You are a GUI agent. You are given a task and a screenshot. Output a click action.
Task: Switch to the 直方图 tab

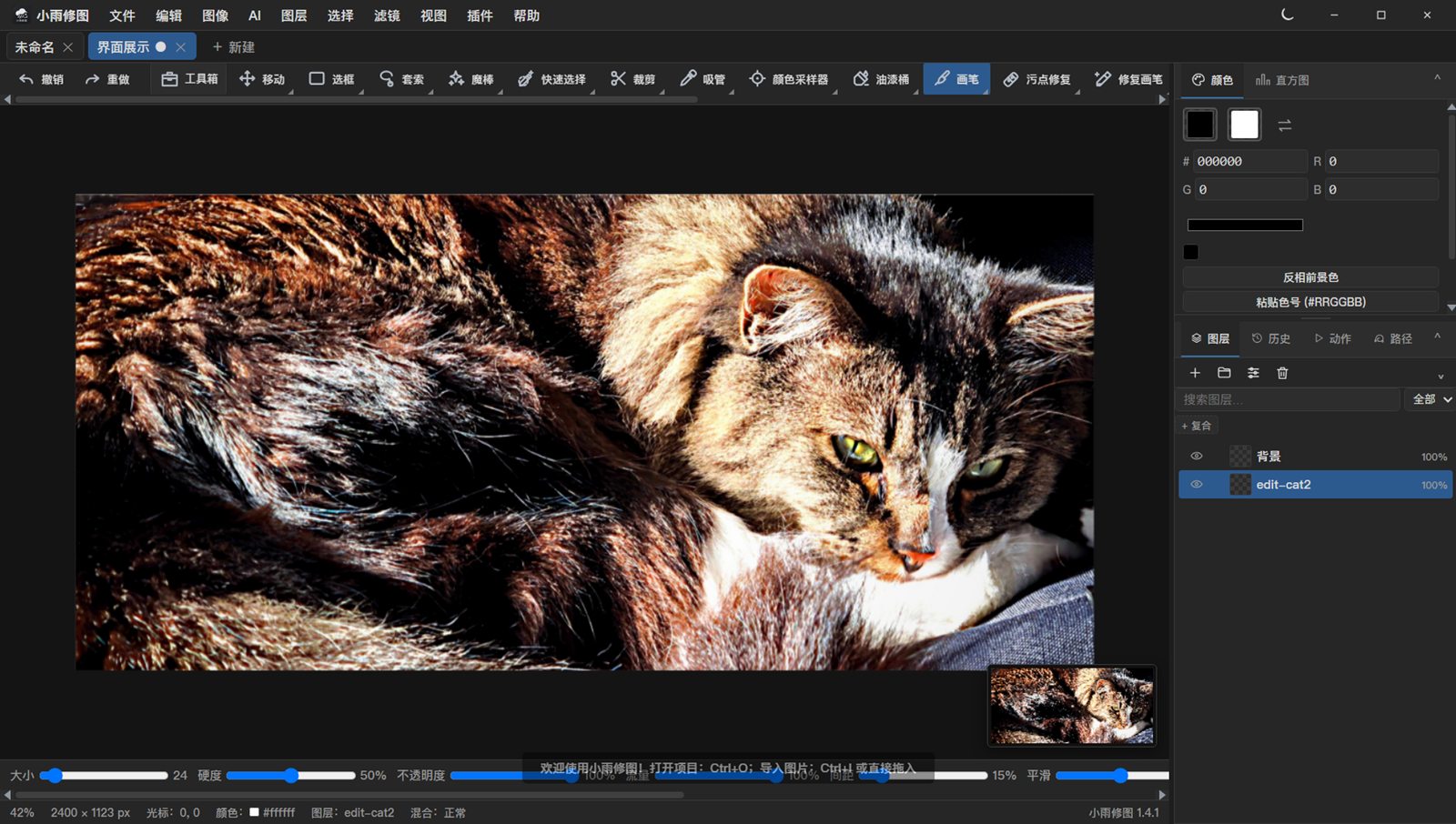pos(1282,80)
